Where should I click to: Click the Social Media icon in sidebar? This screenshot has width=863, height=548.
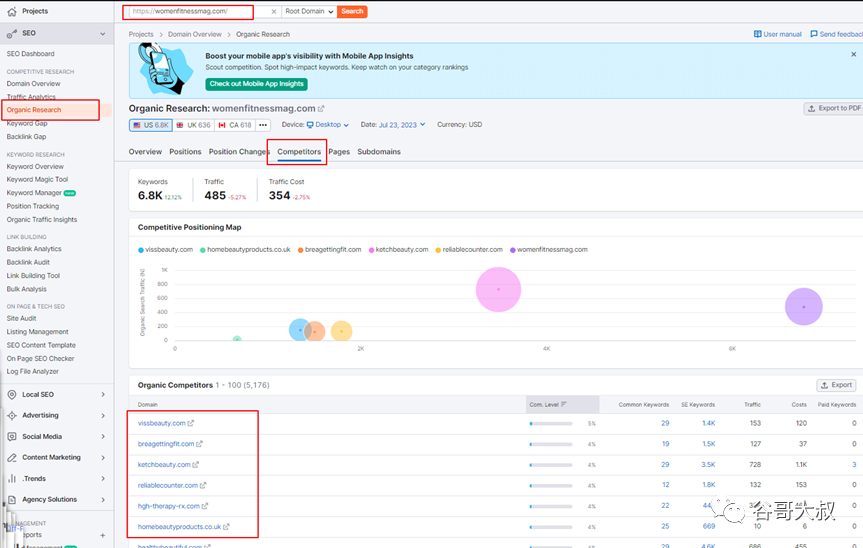click(12, 436)
